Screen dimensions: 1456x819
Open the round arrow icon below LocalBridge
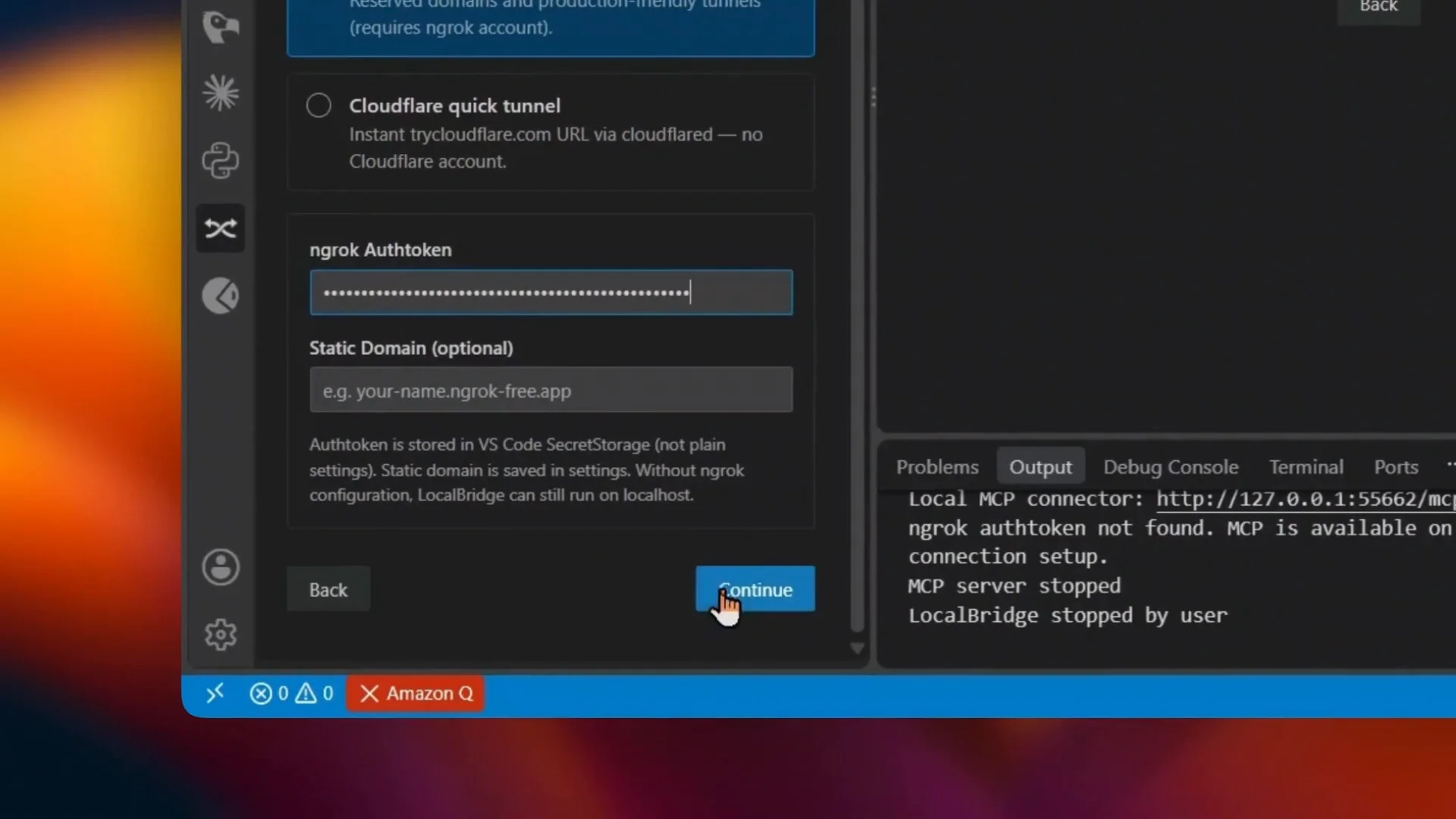tap(221, 296)
